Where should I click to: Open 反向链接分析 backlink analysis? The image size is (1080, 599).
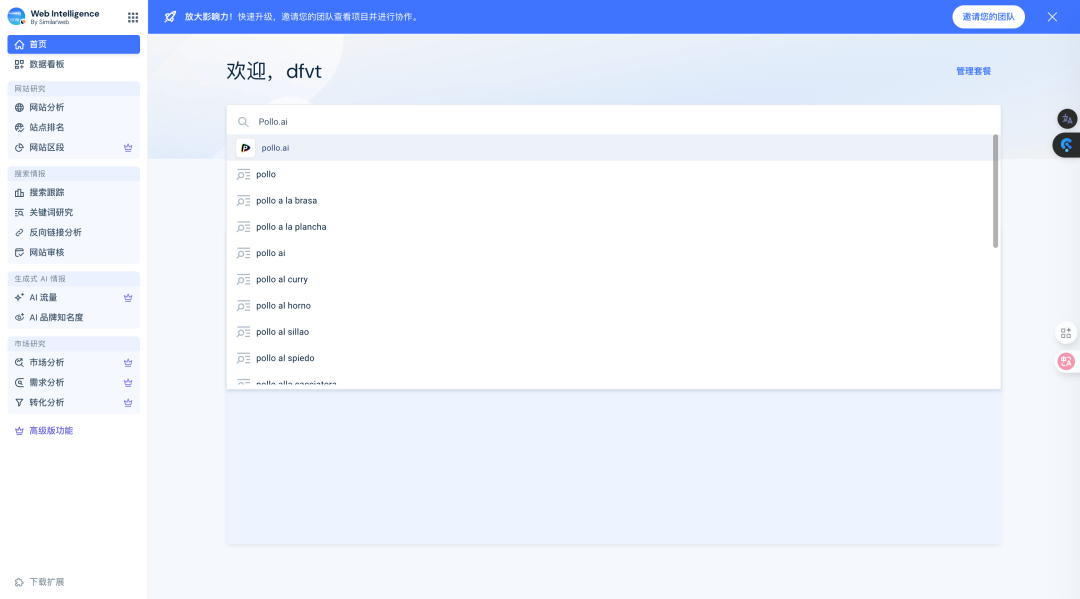pos(74,232)
